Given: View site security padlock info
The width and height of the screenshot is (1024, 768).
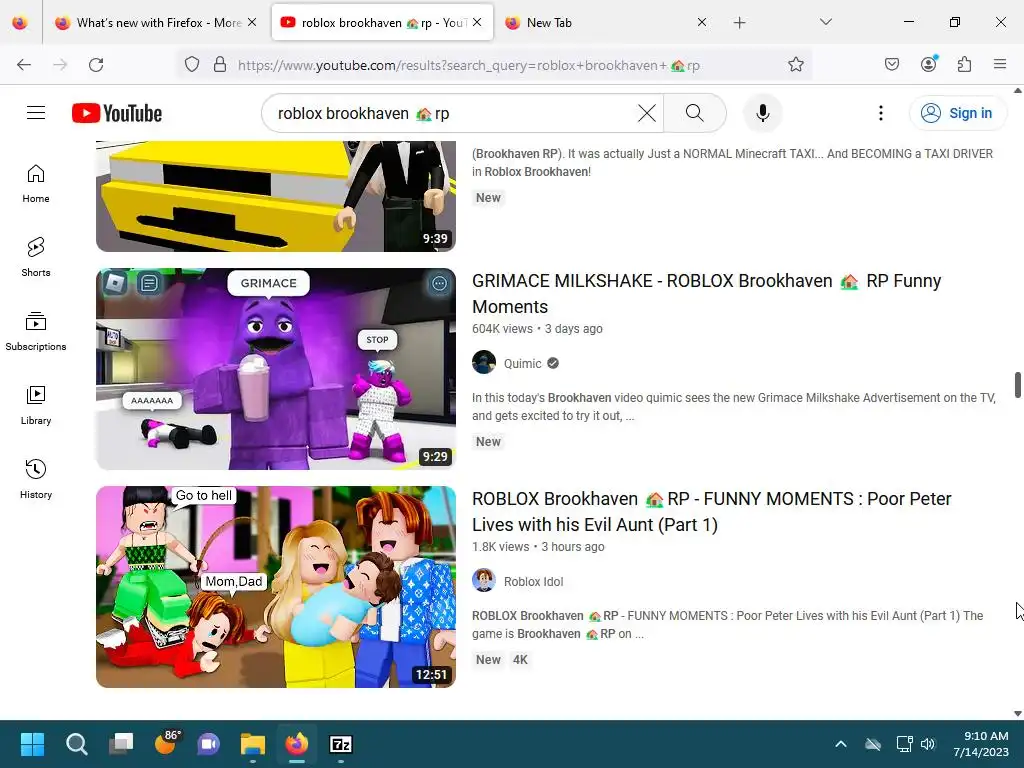Looking at the screenshot, I should coord(220,65).
